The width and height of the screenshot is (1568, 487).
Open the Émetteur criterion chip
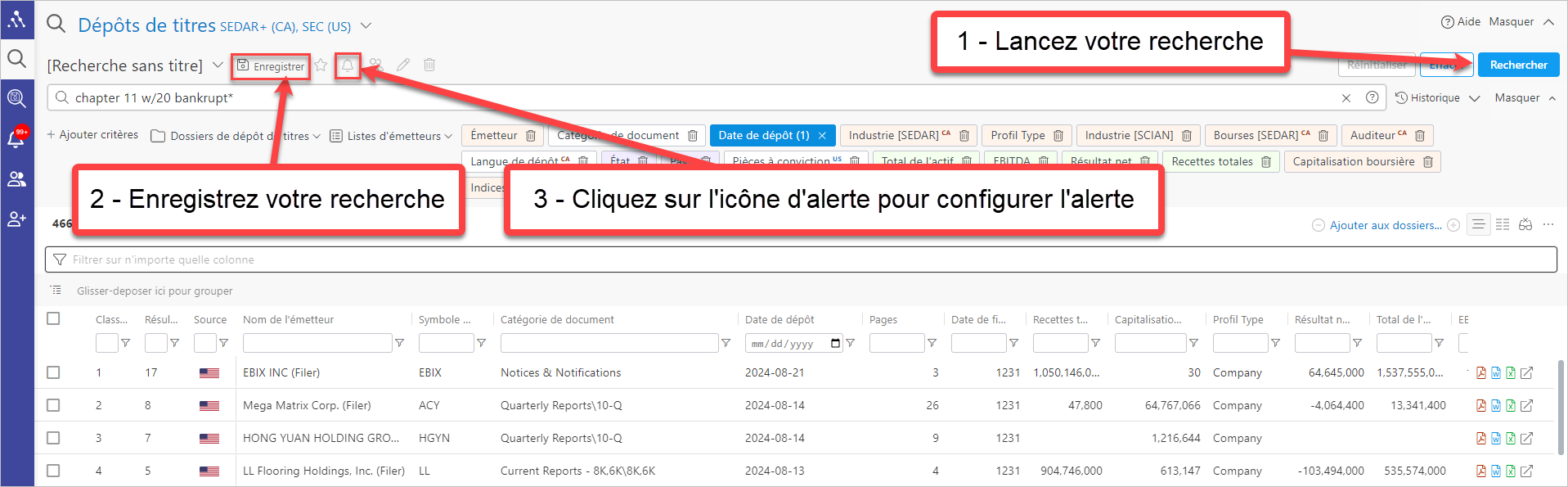coord(494,136)
